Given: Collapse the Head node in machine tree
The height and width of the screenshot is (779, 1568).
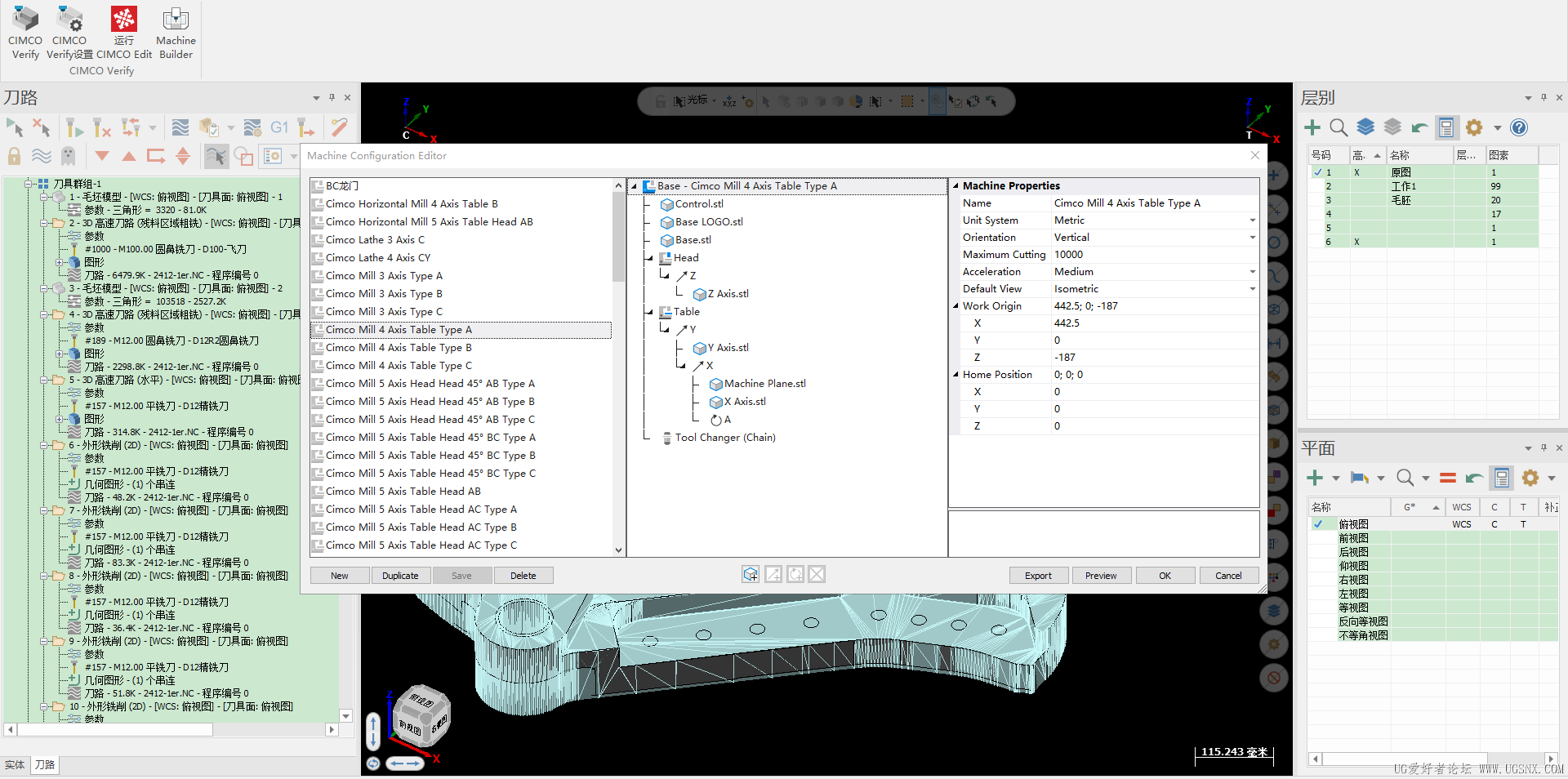Looking at the screenshot, I should click(x=650, y=258).
